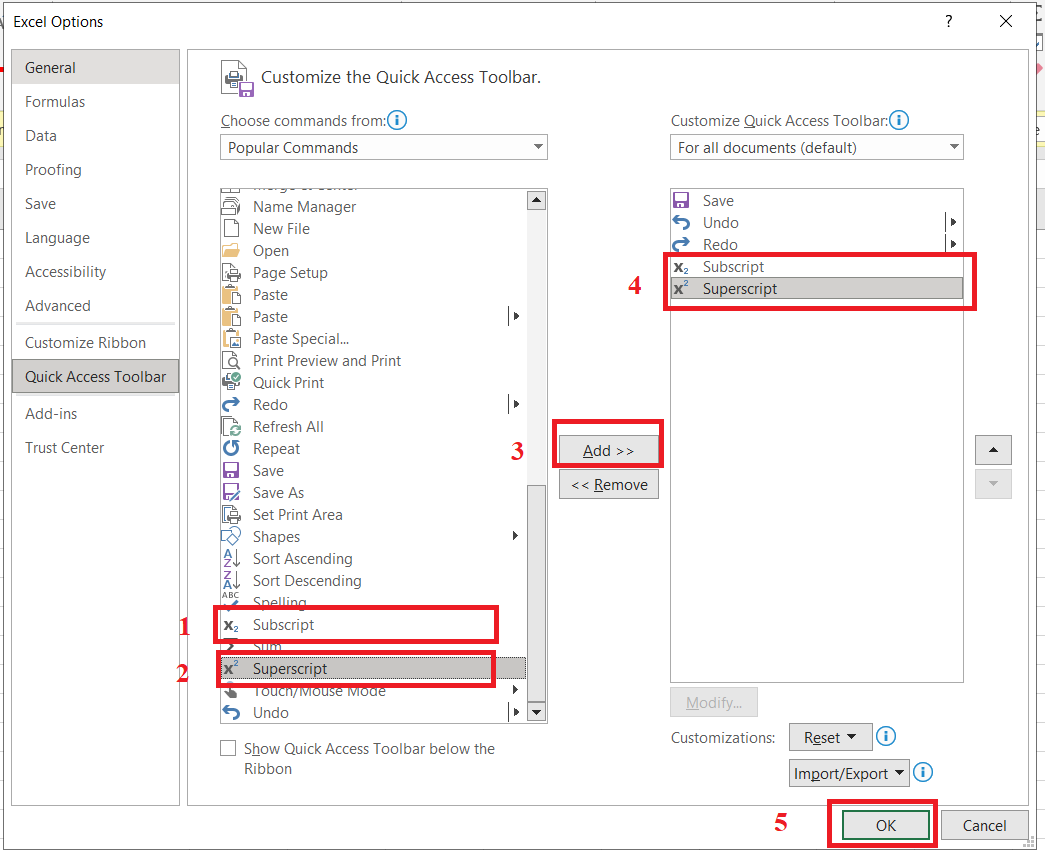Select the Save options category

pyautogui.click(x=95, y=203)
